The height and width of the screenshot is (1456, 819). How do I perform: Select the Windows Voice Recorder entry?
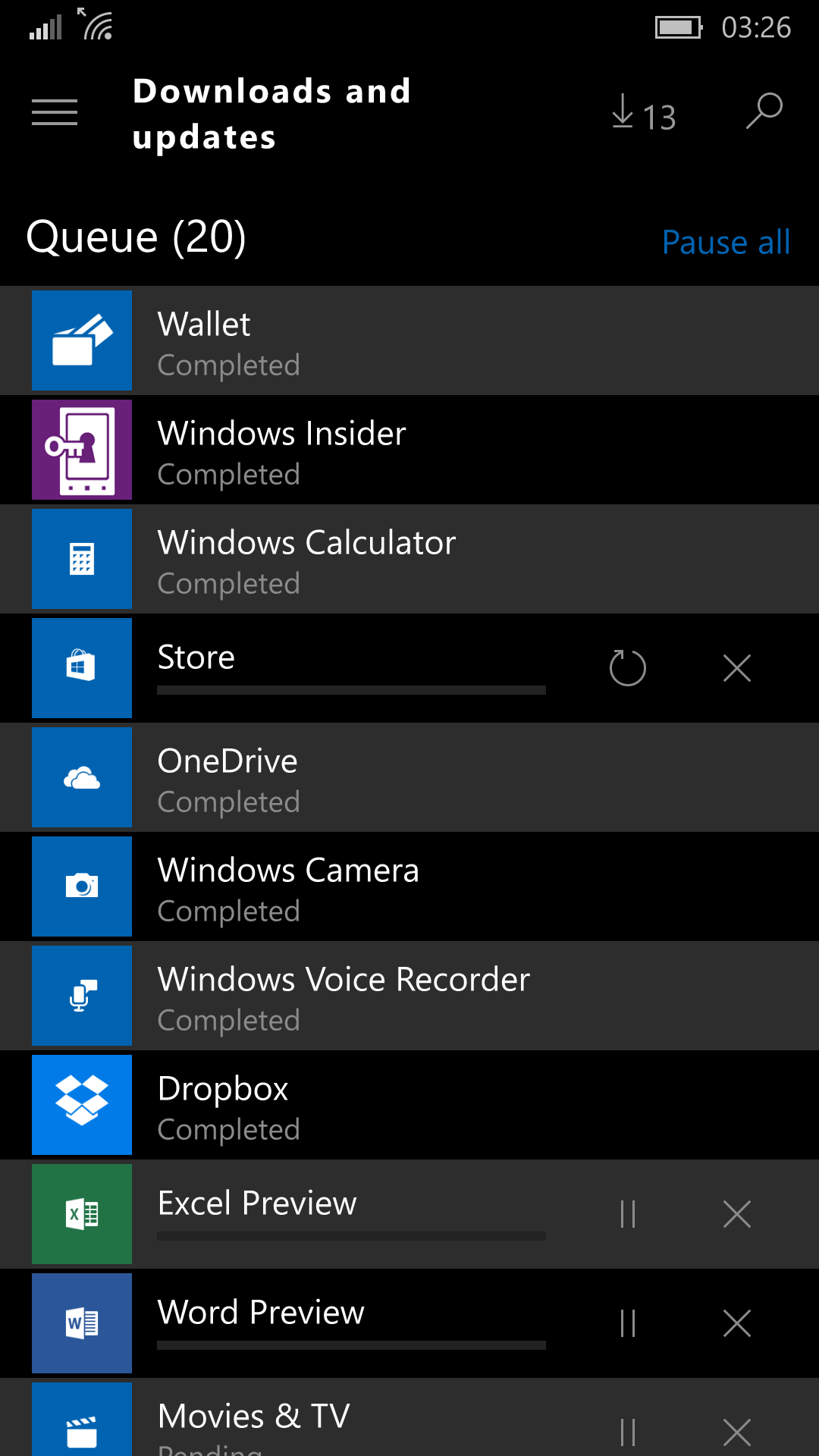[x=344, y=996]
